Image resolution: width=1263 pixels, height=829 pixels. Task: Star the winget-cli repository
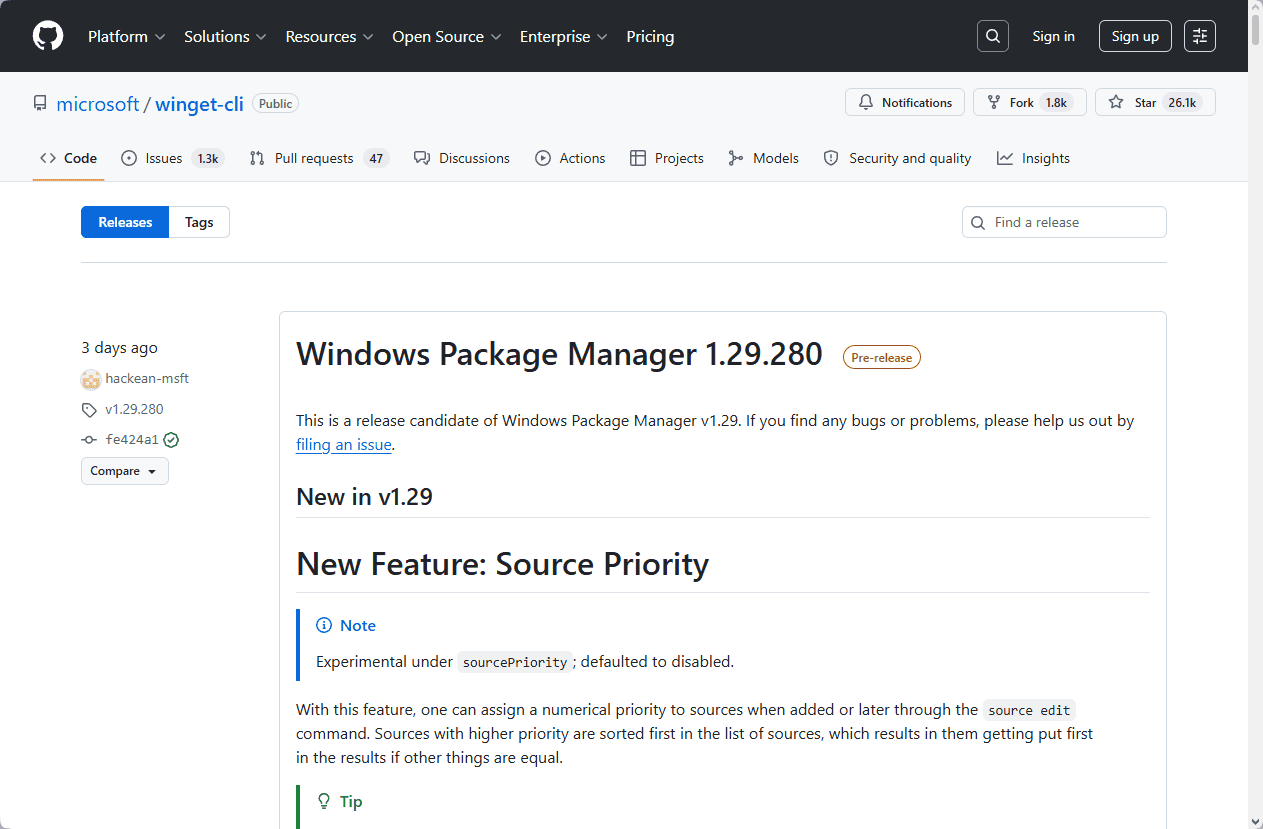click(1155, 102)
